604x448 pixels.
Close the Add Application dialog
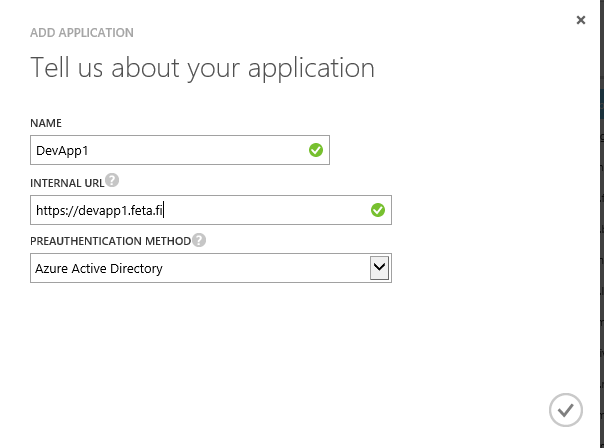581,20
